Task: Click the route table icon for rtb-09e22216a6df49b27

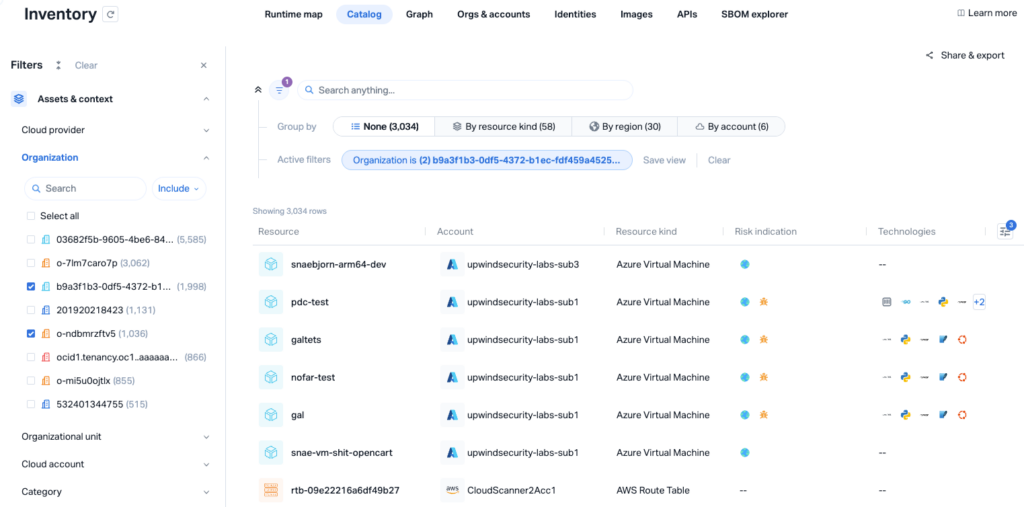Action: [x=270, y=490]
